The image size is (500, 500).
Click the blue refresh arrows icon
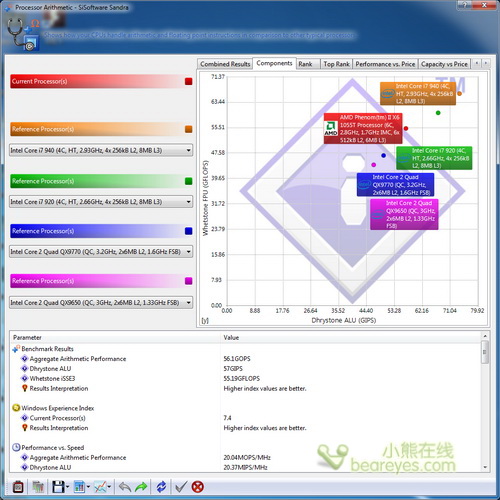161,487
